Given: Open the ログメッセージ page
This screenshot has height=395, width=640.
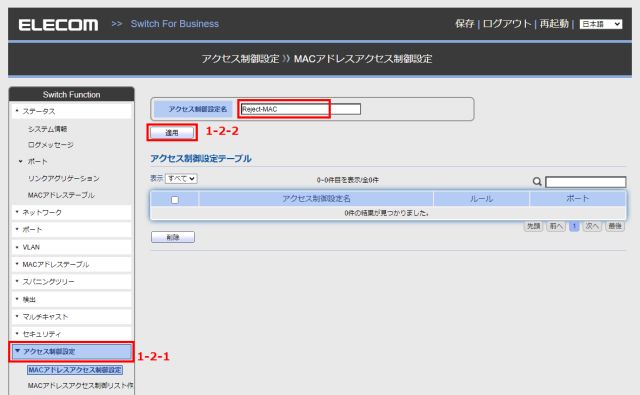Looking at the screenshot, I should (51, 145).
